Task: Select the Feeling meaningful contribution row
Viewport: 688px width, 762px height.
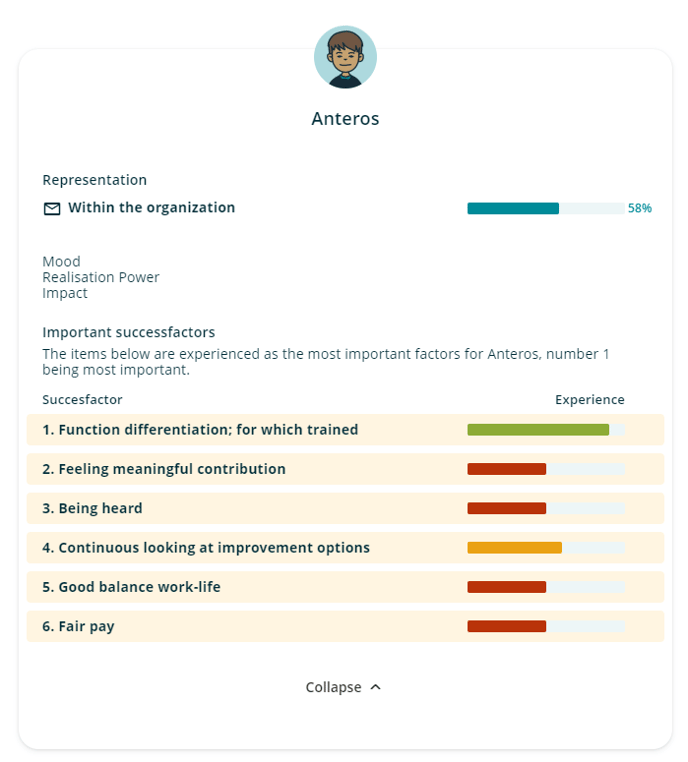Action: coord(345,469)
